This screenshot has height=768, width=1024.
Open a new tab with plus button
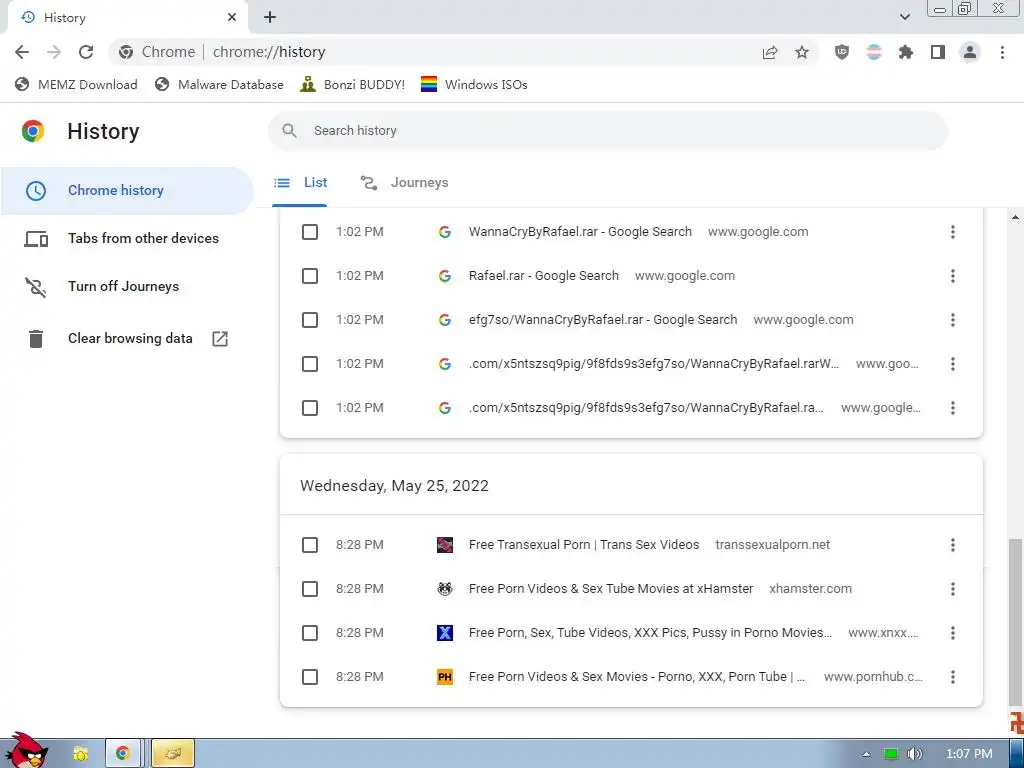pos(270,18)
